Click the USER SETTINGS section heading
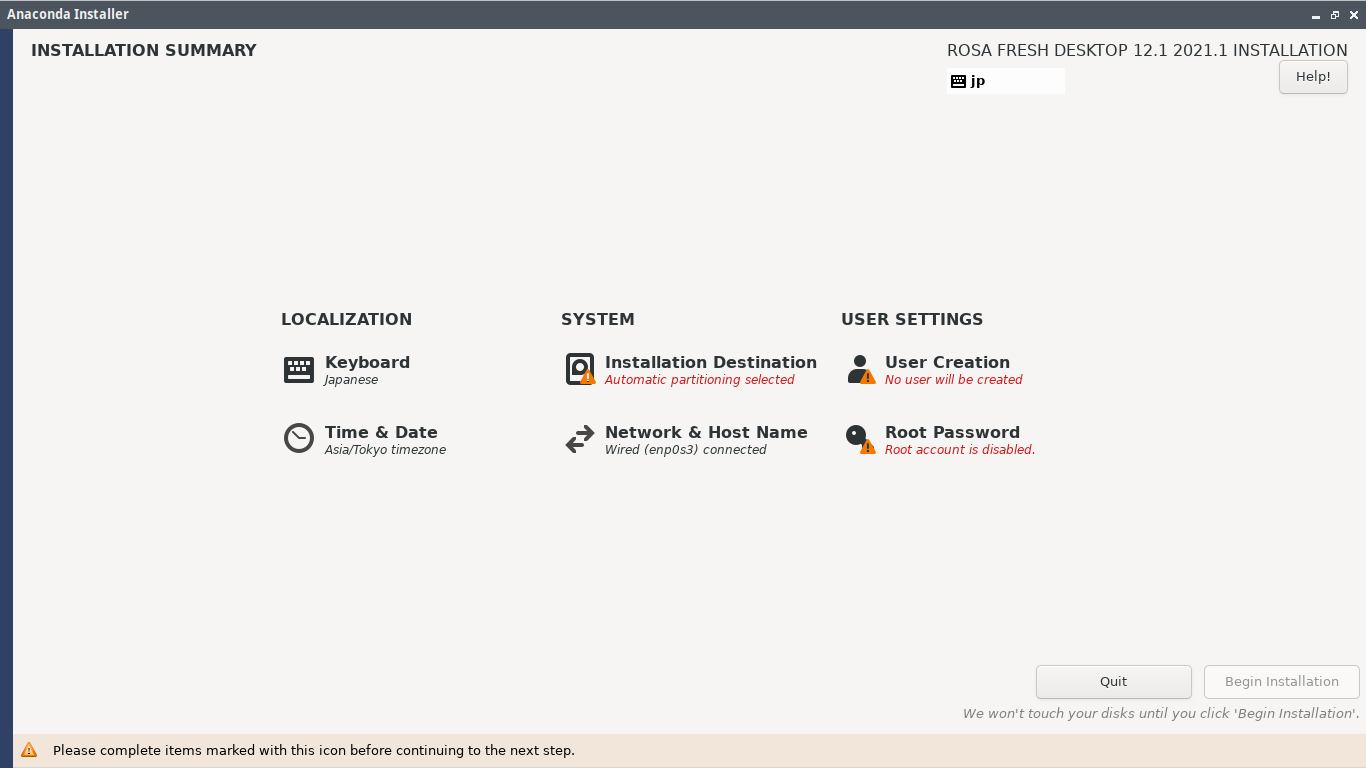1366x768 pixels. pyautogui.click(x=912, y=320)
